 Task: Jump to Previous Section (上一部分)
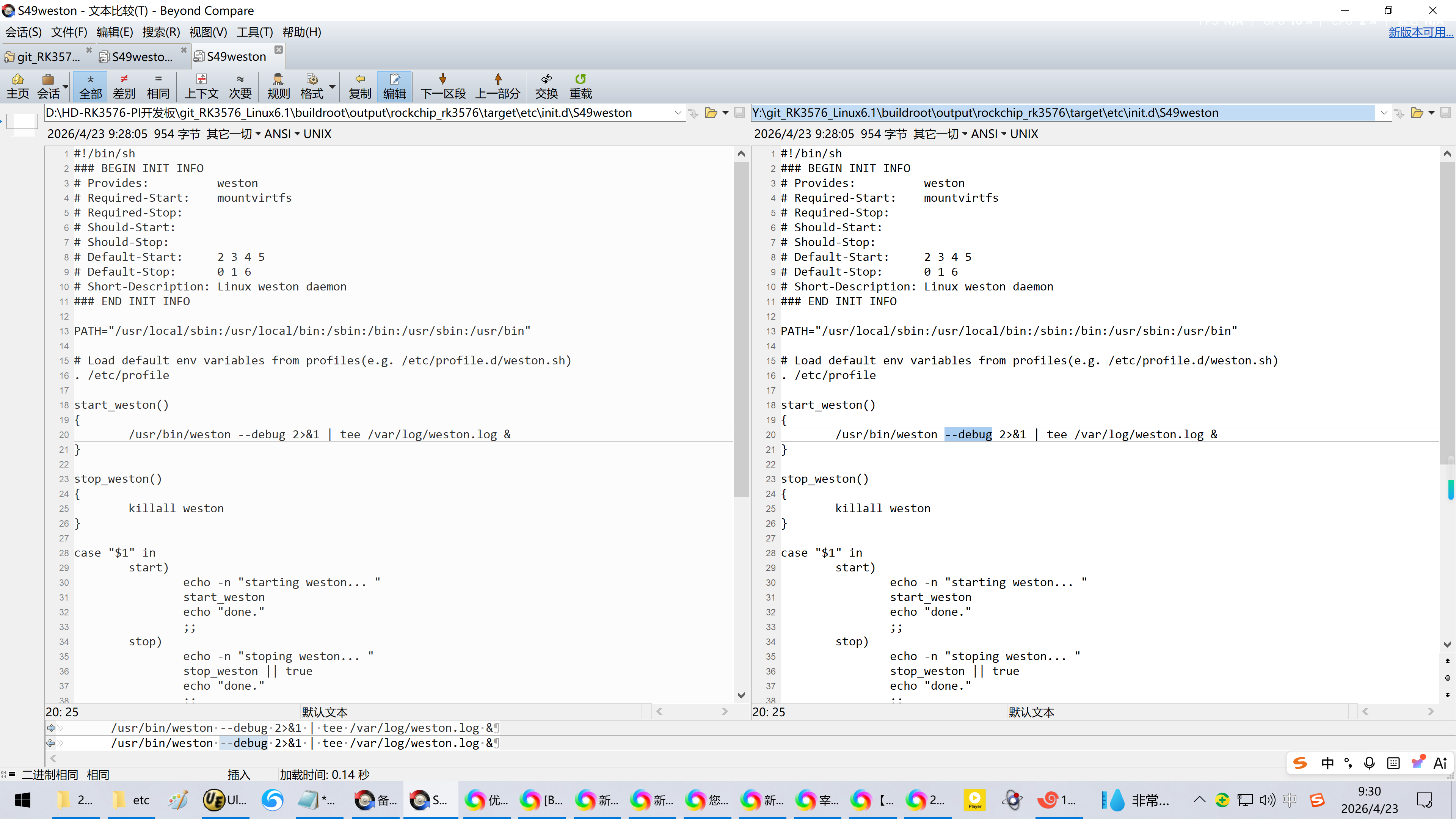[x=497, y=86]
